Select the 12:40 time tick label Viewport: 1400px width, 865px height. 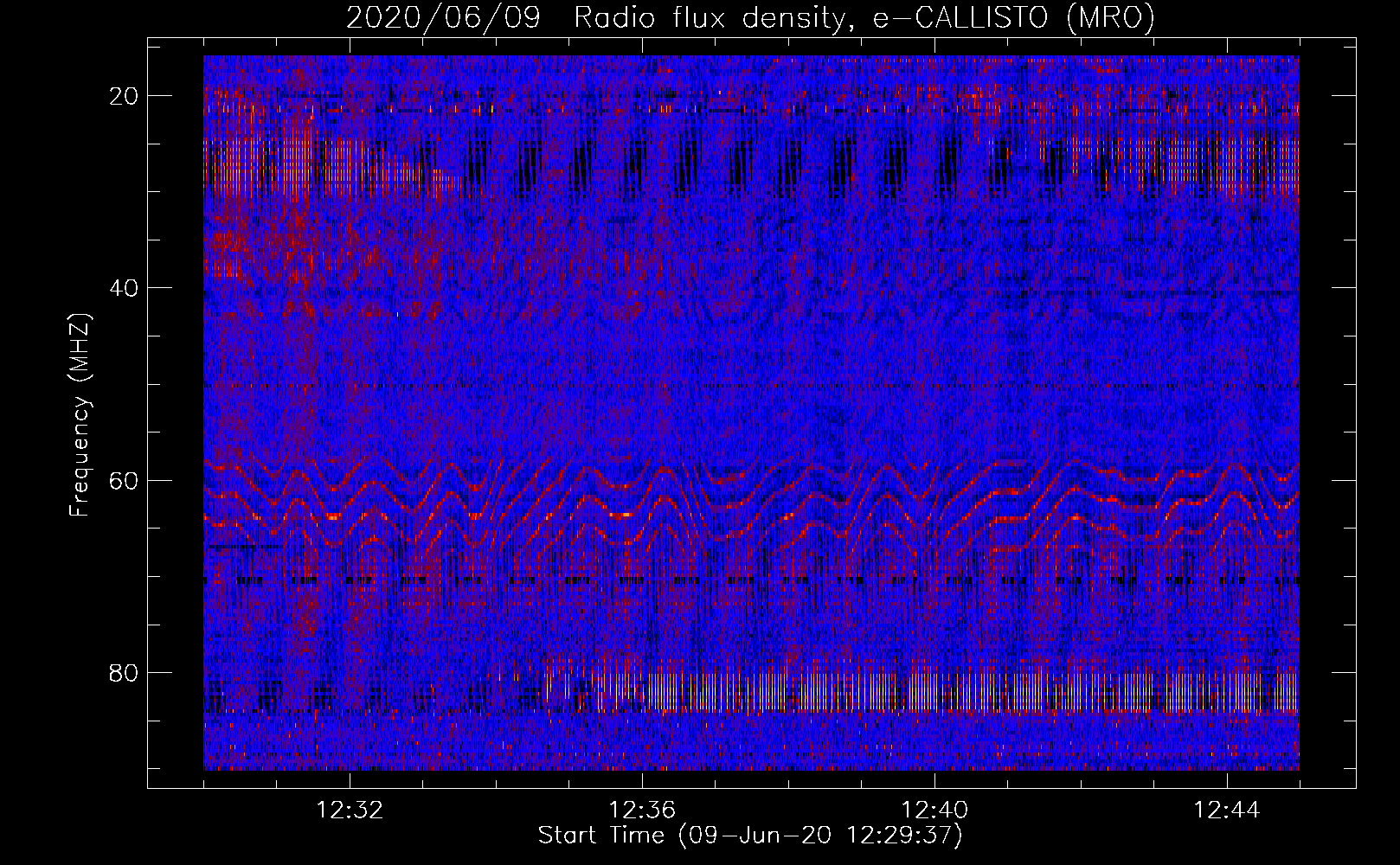pyautogui.click(x=934, y=811)
